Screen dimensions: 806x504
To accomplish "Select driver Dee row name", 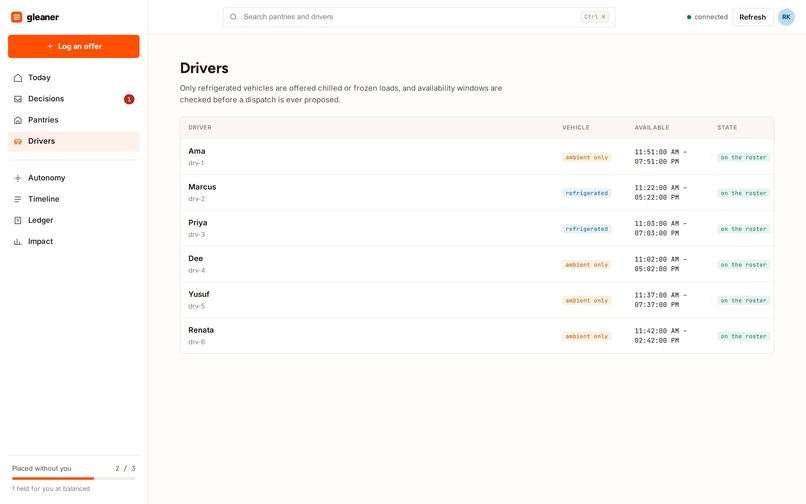I will point(195,259).
